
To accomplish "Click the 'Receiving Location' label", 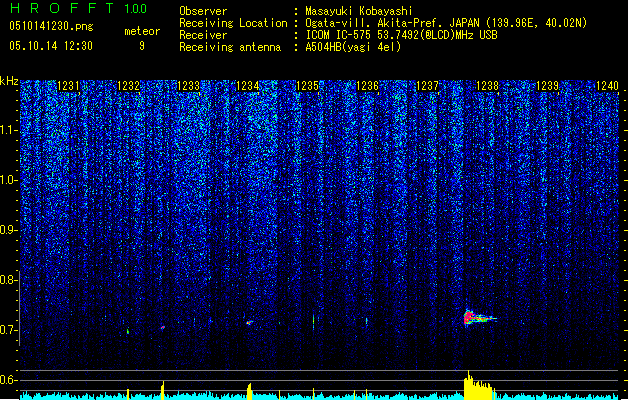I will click(233, 23).
